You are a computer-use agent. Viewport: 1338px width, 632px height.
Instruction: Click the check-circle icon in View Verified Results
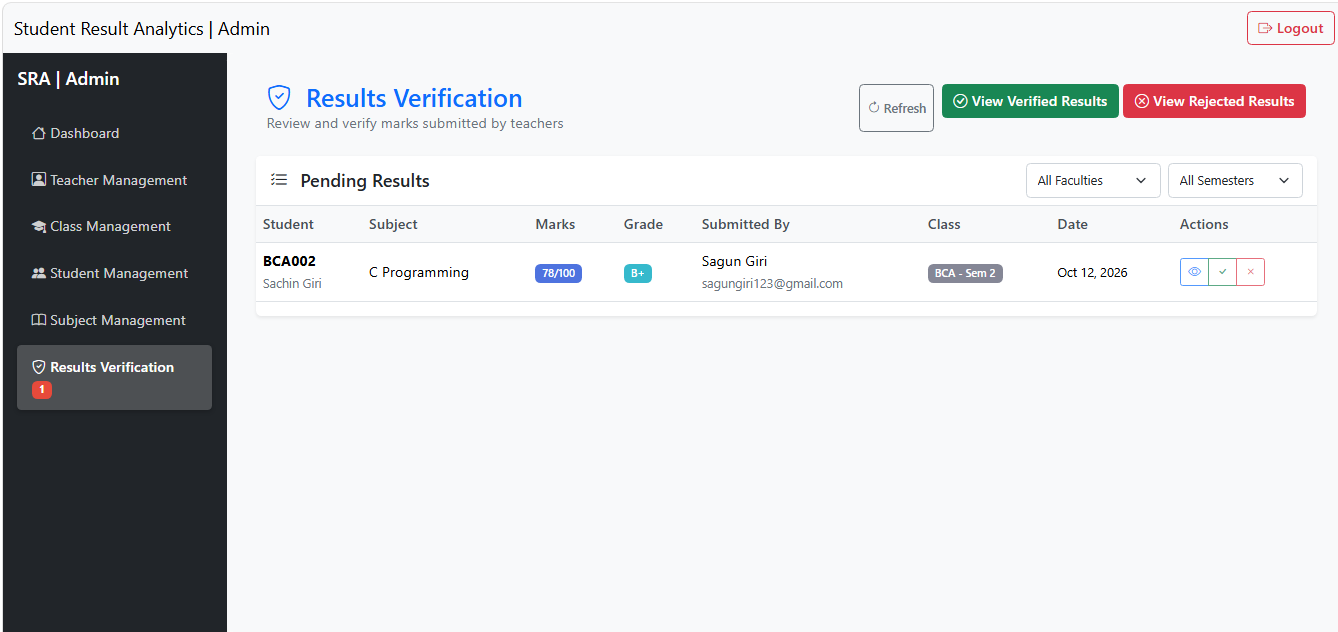click(x=960, y=101)
